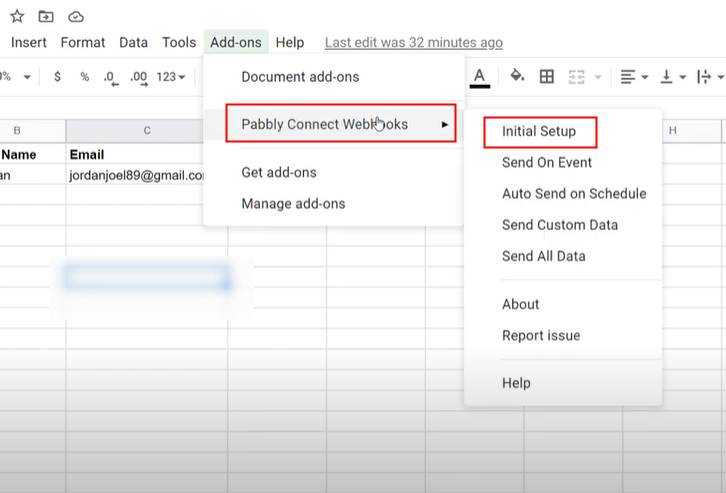Open the Format menu
The height and width of the screenshot is (493, 726).
pyautogui.click(x=83, y=43)
